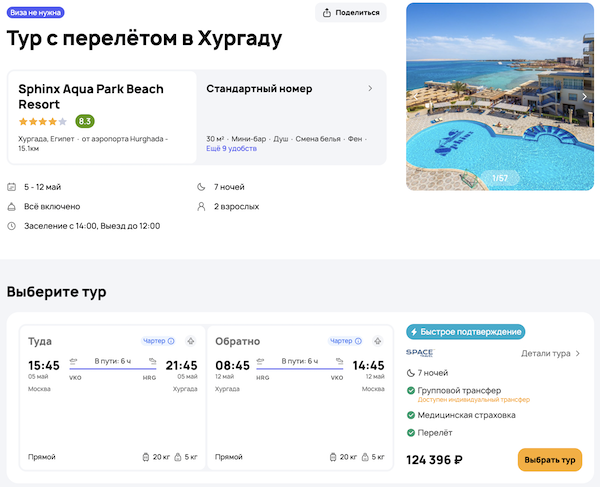600x487 pixels.
Task: Click the Чартер info icon on Туда card
Action: point(171,341)
